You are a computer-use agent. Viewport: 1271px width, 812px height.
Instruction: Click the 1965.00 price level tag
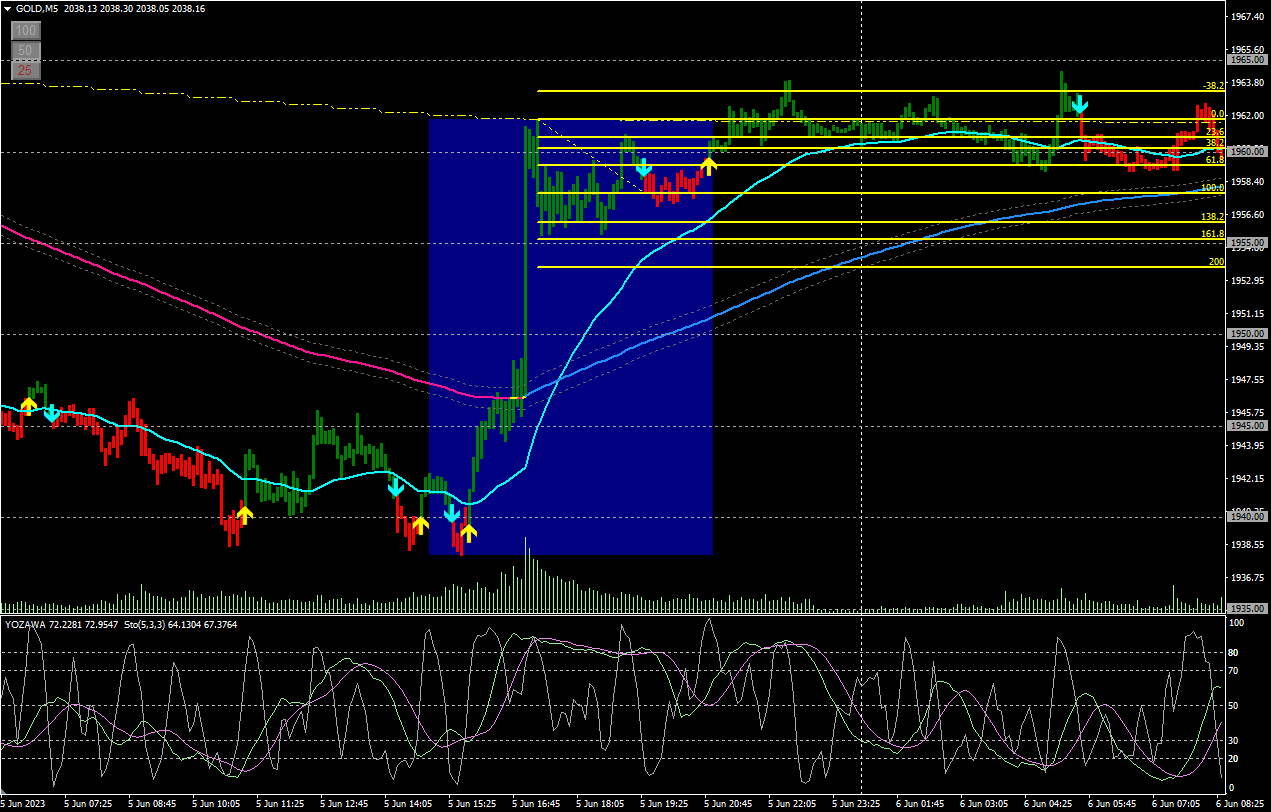coord(1246,60)
